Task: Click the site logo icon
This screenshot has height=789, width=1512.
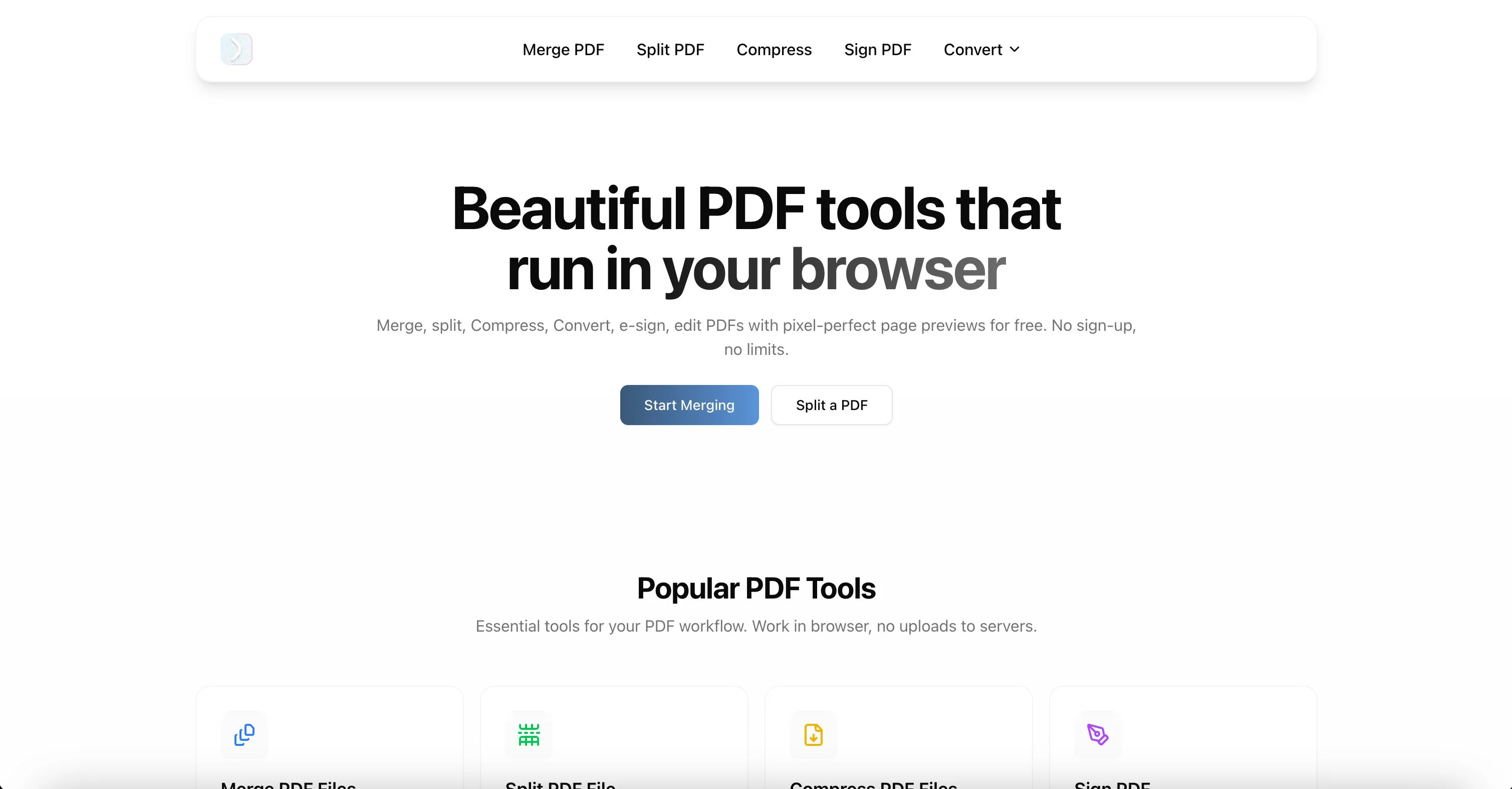Action: tap(236, 49)
